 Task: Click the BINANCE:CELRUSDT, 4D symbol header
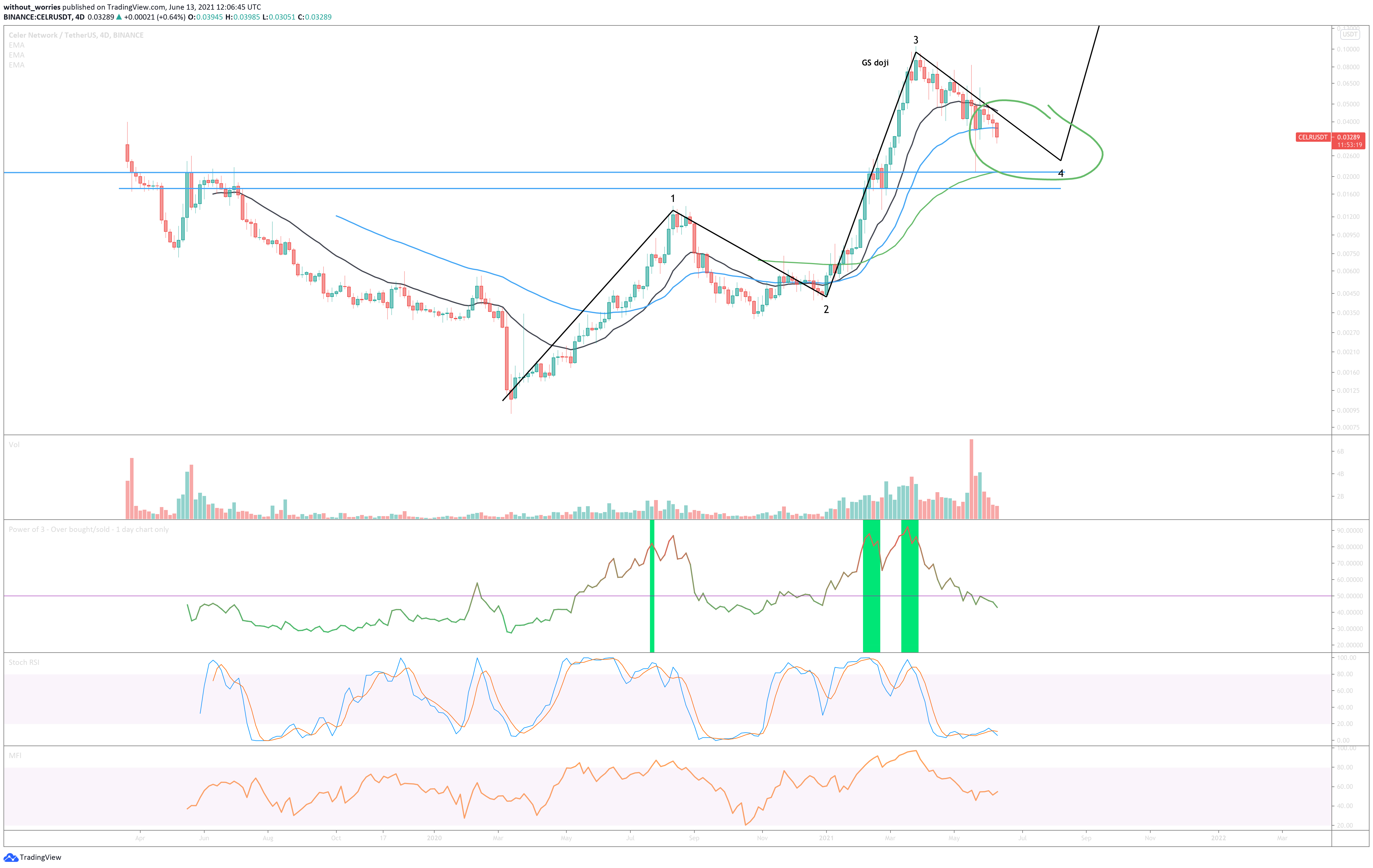[x=44, y=17]
